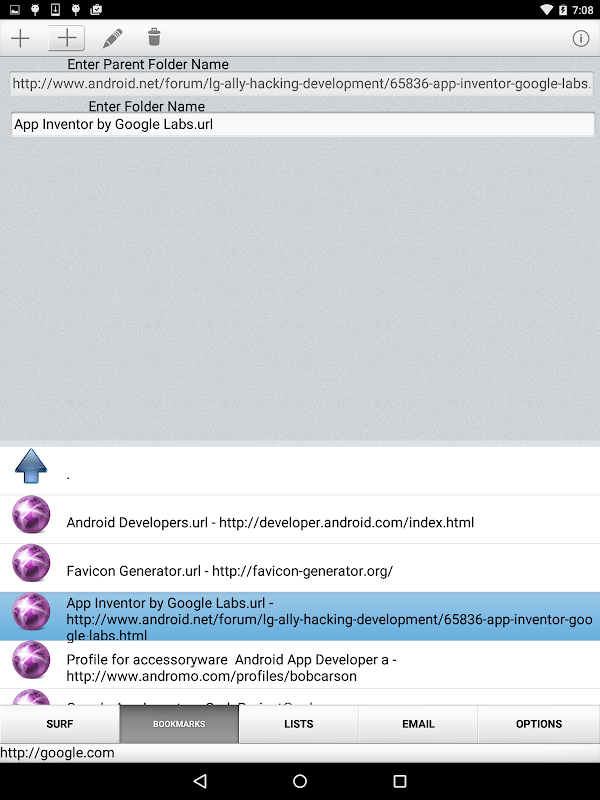The height and width of the screenshot is (800, 600).
Task: Click the Enter Parent Folder Name label
Action: [x=148, y=64]
